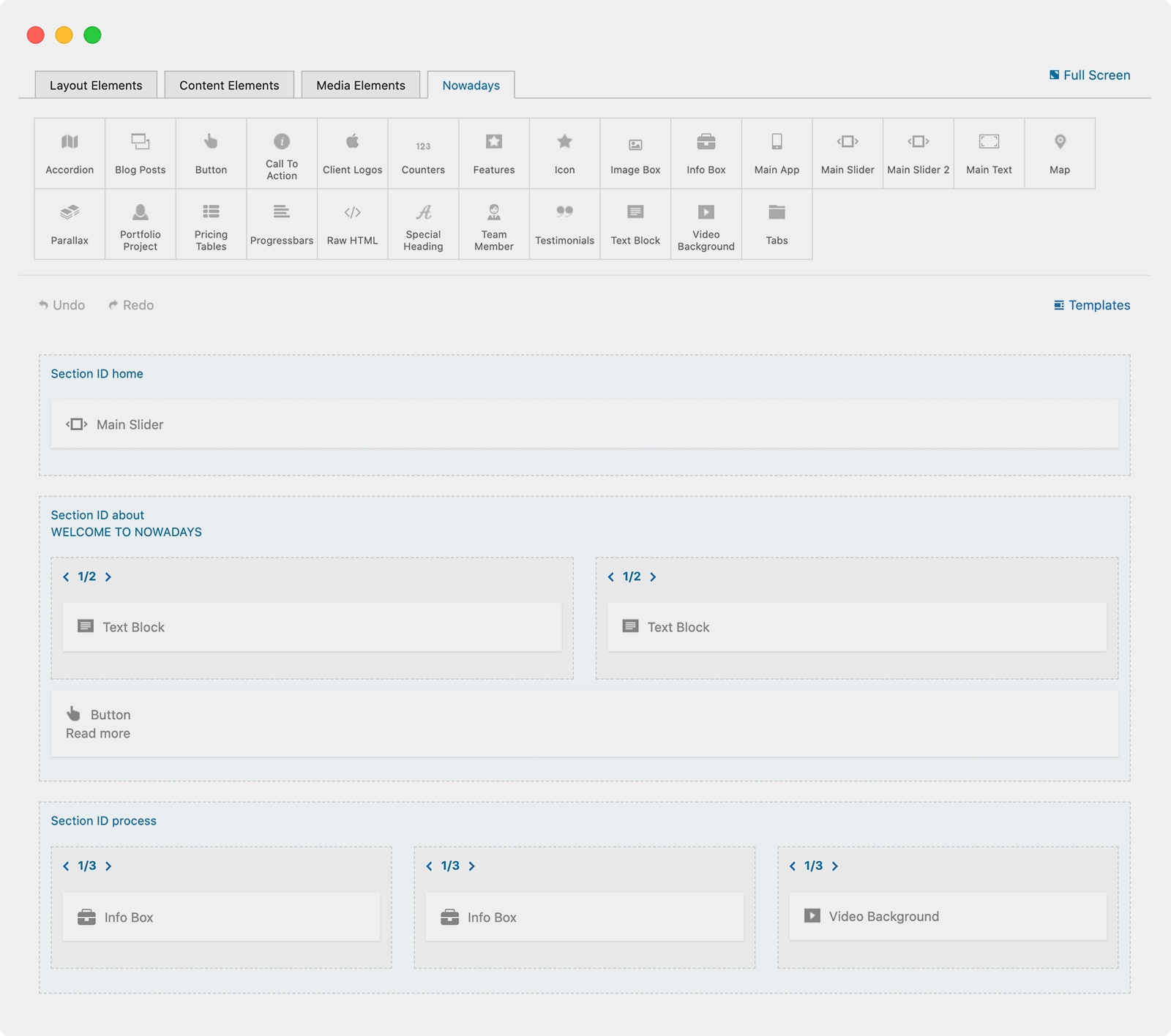This screenshot has height=1036, width=1171.
Task: Choose the Raw HTML element
Action: point(352,225)
